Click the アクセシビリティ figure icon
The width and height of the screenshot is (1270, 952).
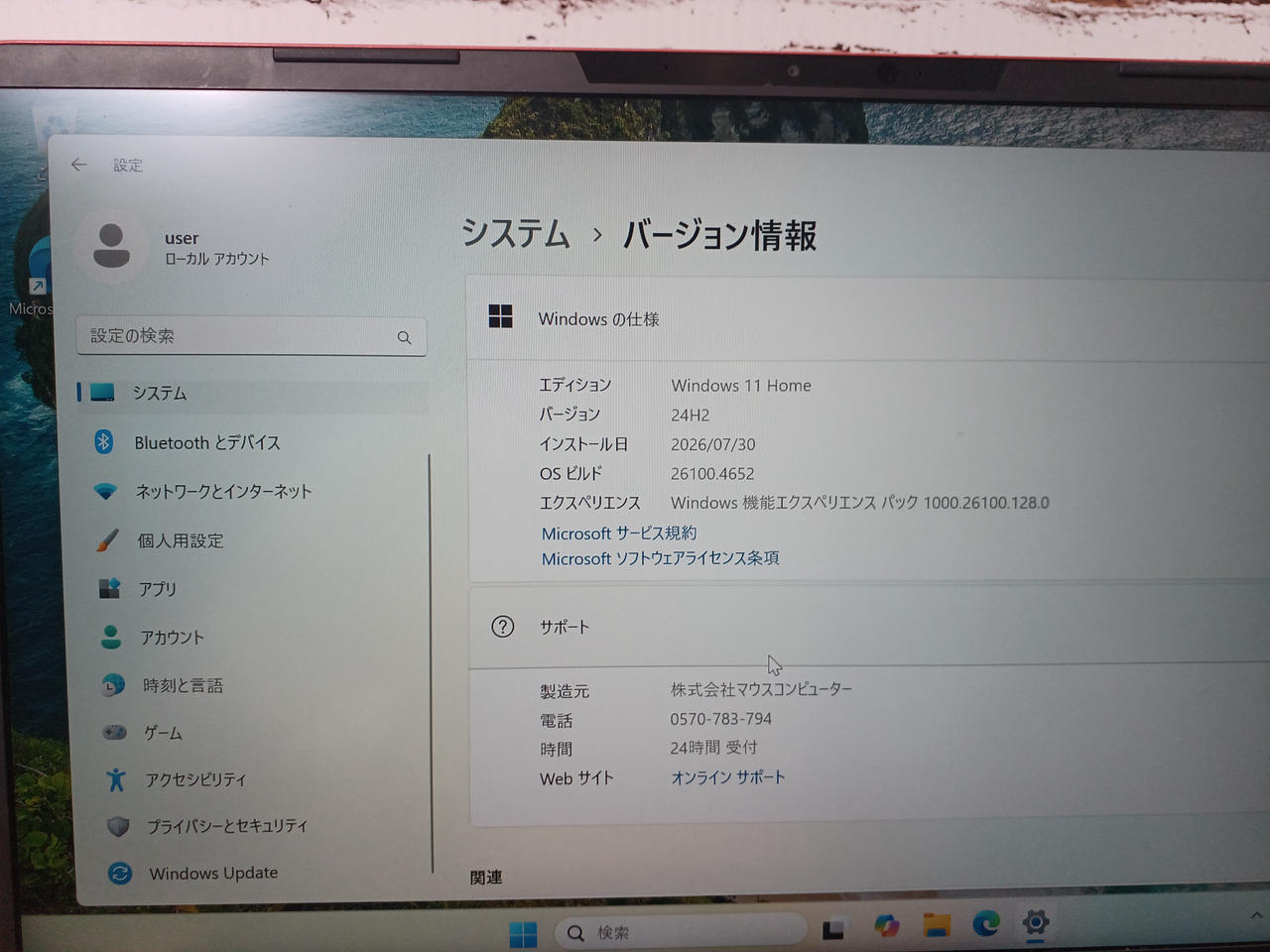(116, 779)
